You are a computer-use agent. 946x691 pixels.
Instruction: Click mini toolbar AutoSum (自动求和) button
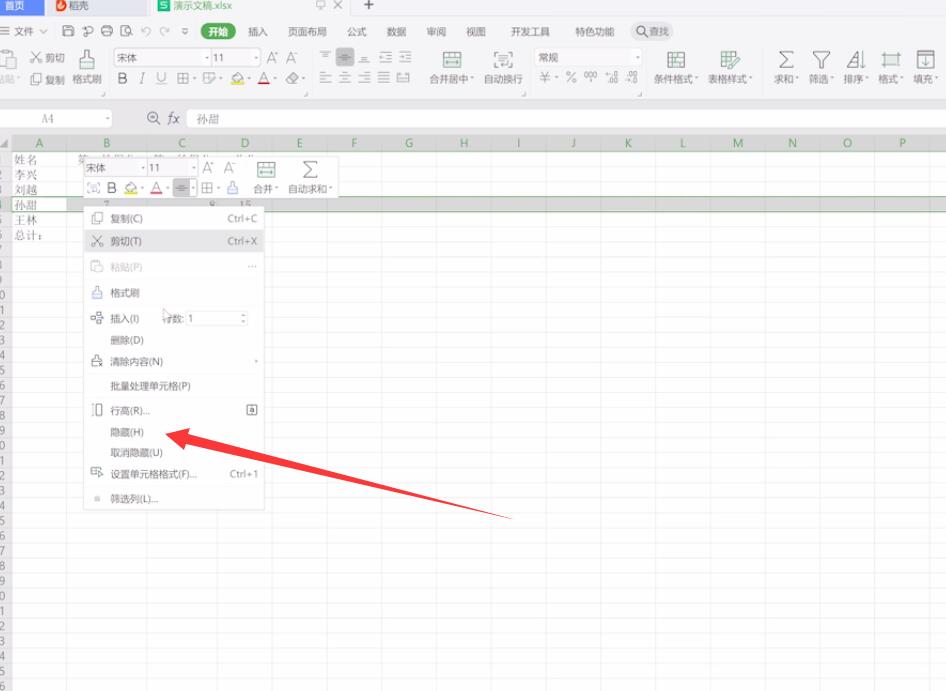tap(310, 178)
